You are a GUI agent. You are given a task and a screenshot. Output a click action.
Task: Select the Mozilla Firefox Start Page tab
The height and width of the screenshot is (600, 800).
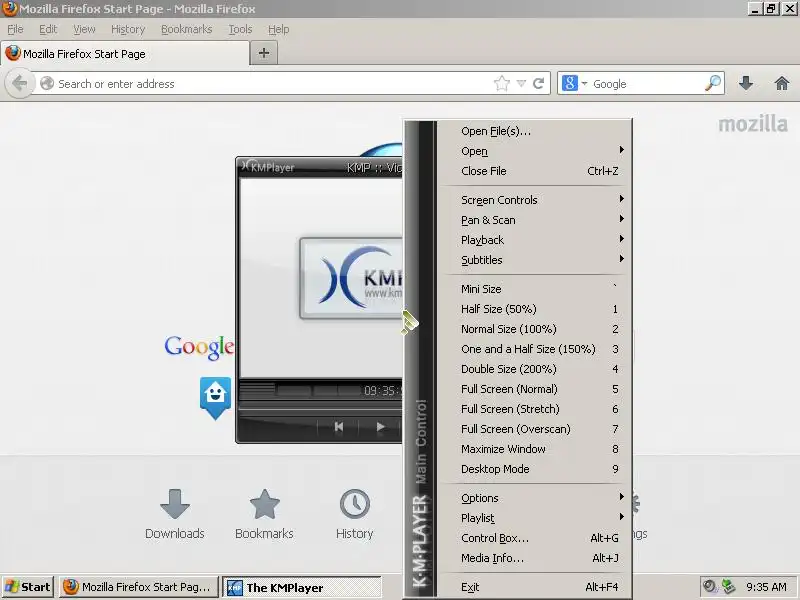(x=125, y=54)
